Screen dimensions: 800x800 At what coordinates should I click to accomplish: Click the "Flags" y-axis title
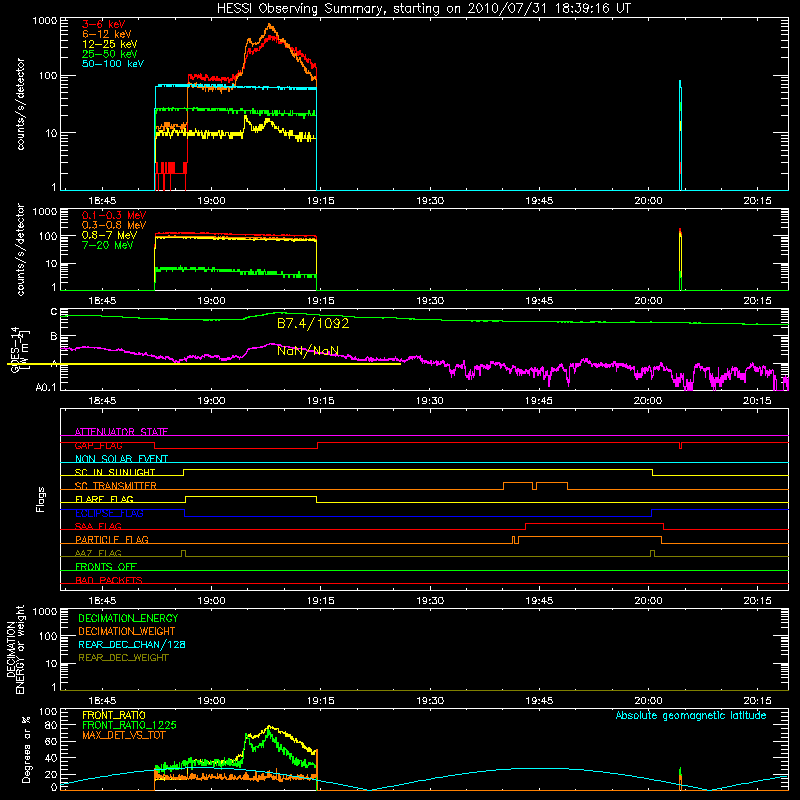tap(41, 499)
